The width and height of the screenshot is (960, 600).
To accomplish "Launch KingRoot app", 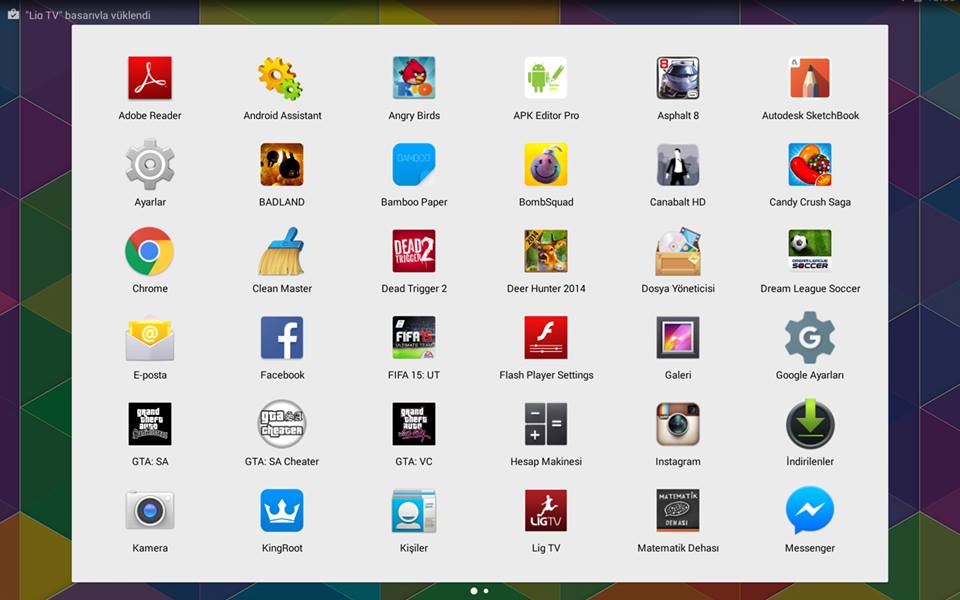I will [282, 511].
